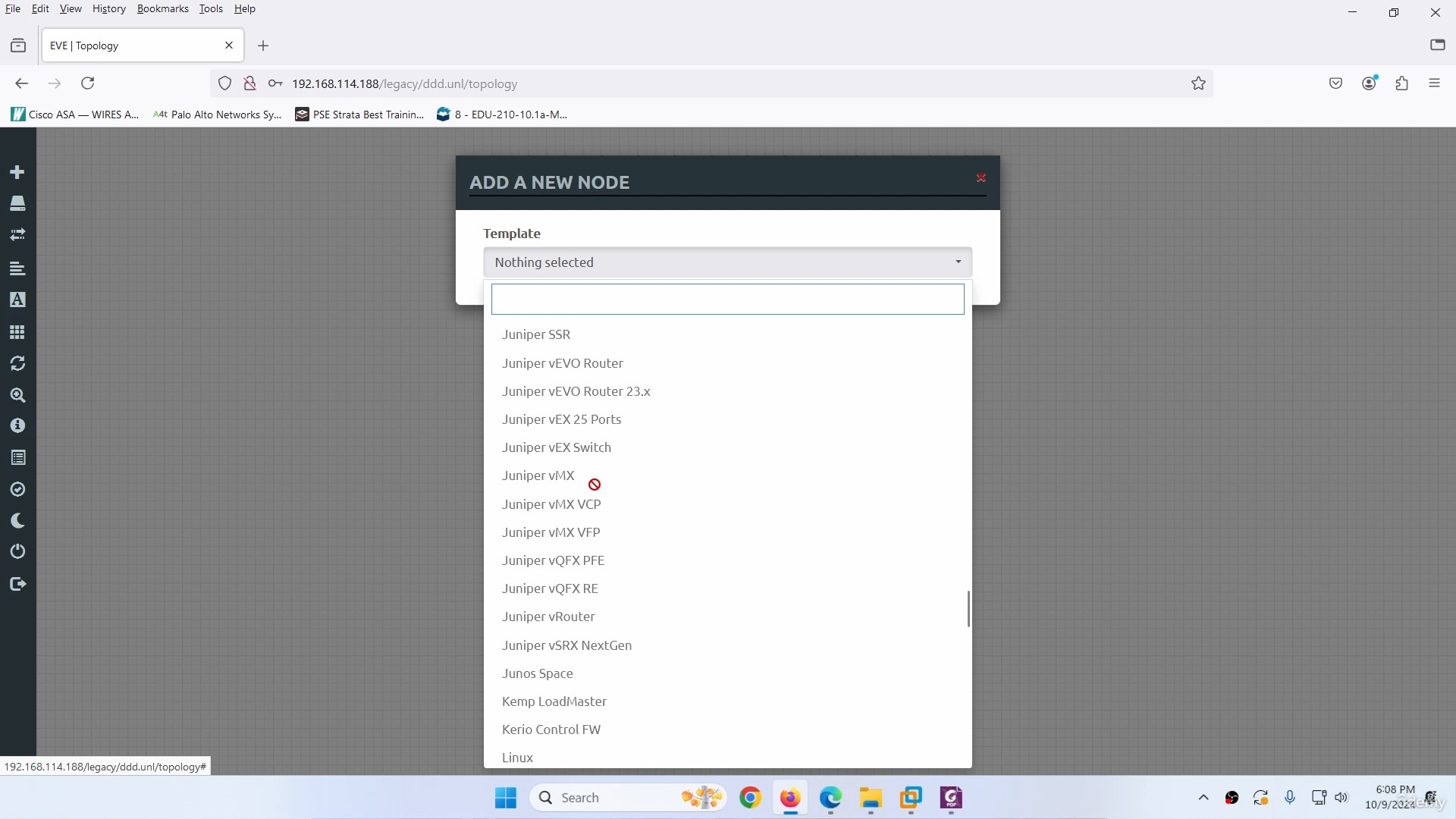Open the Lab details list sidebar icon
The width and height of the screenshot is (1456, 819).
pos(17,458)
